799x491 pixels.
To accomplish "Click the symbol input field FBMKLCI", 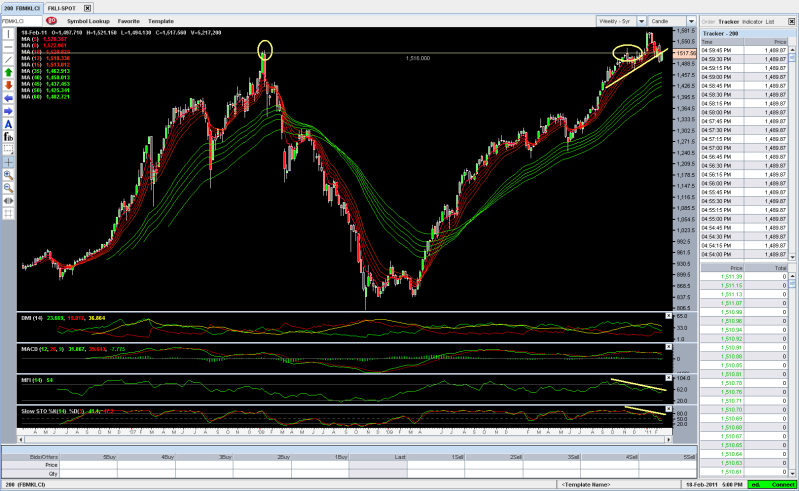I will pyautogui.click(x=21, y=21).
